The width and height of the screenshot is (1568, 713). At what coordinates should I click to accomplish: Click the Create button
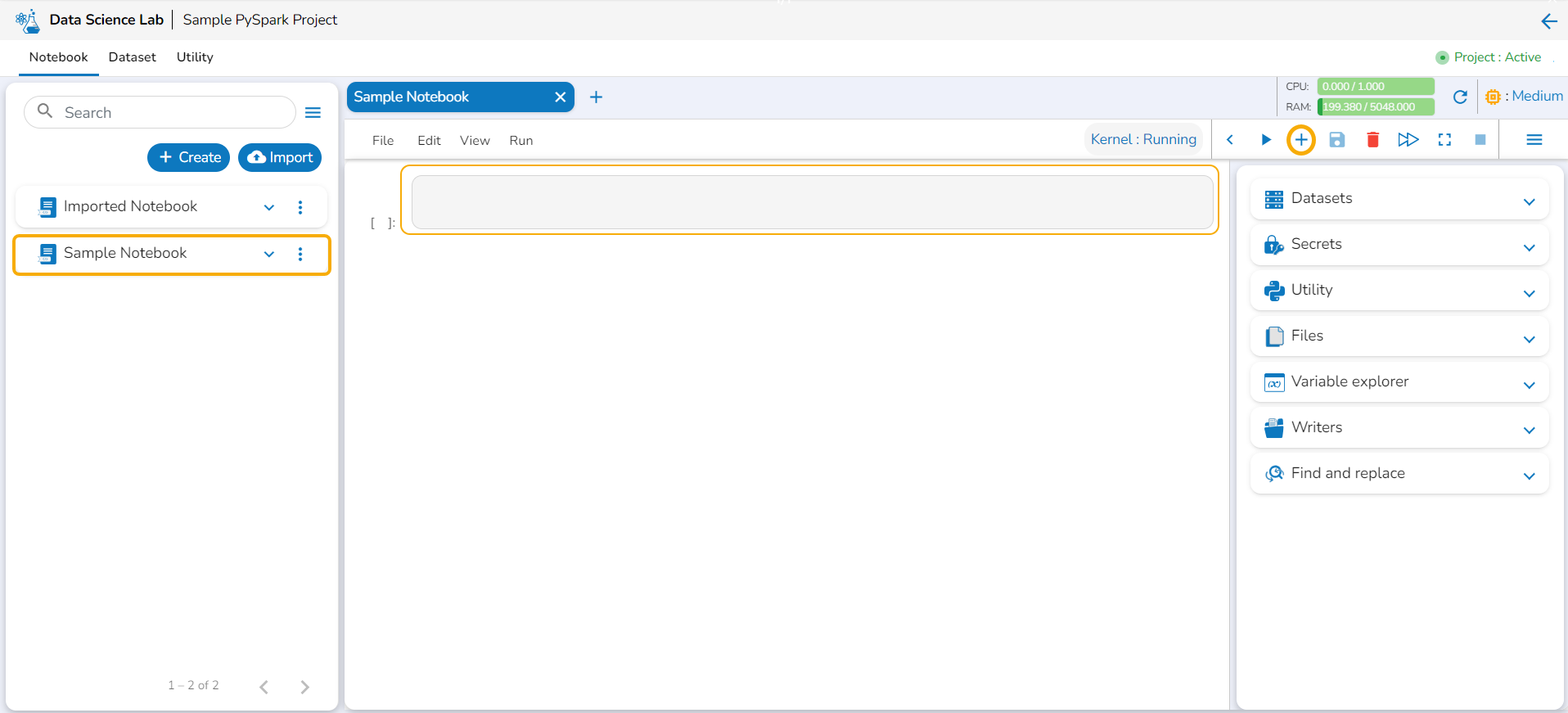click(x=189, y=158)
